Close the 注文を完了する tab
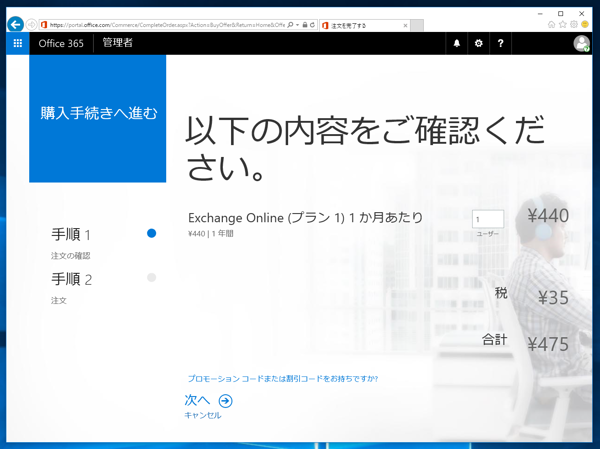 (x=405, y=26)
